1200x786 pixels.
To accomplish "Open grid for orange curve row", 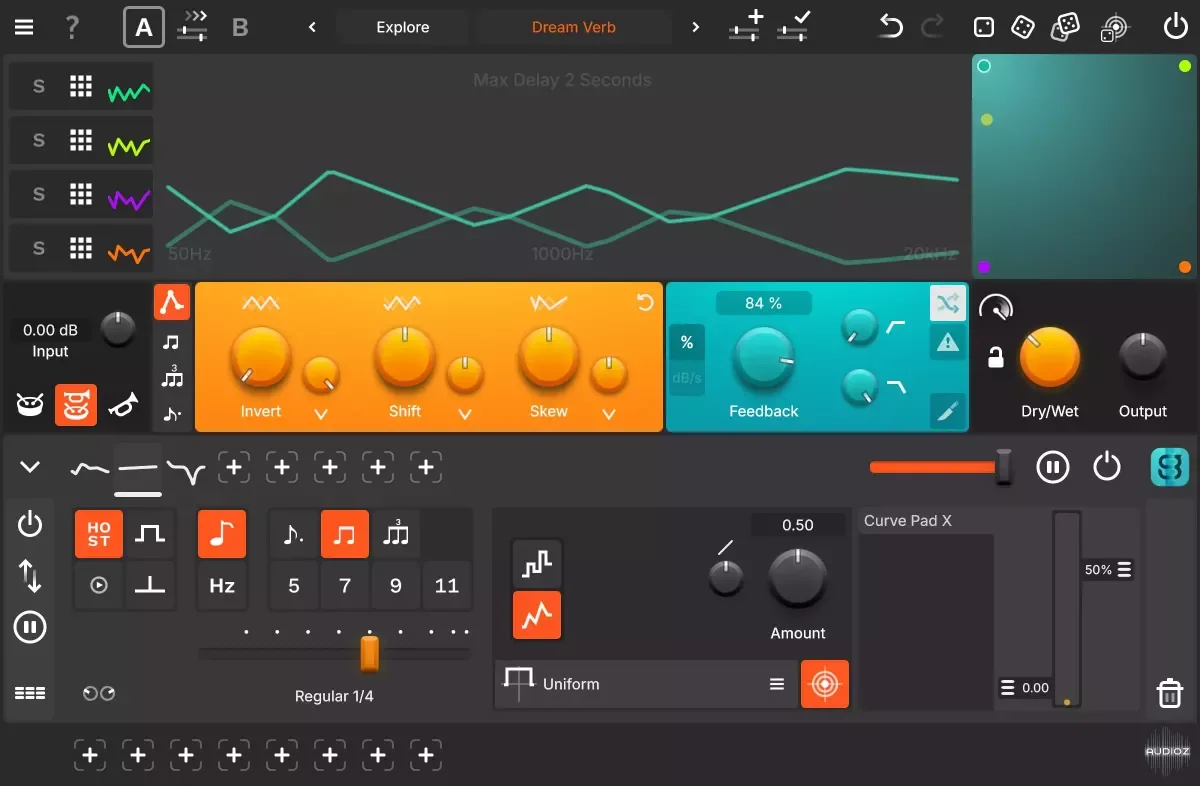I will tap(81, 249).
